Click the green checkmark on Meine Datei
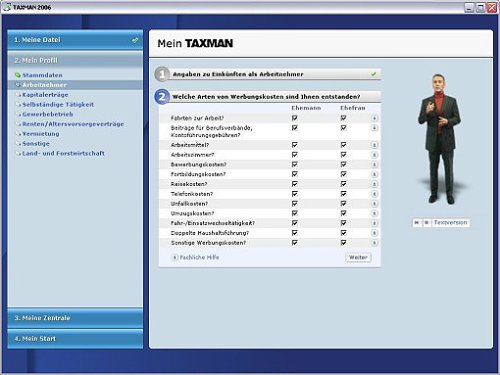Image resolution: width=500 pixels, height=375 pixels. coord(135,40)
